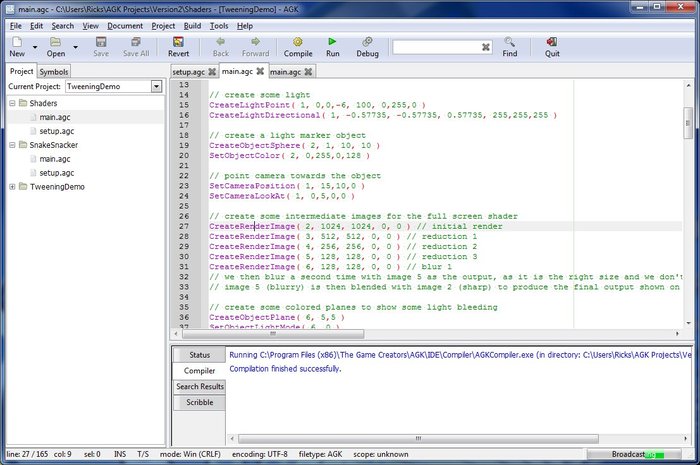The width and height of the screenshot is (700, 465).
Task: Open the Project menu
Action: [x=163, y=26]
